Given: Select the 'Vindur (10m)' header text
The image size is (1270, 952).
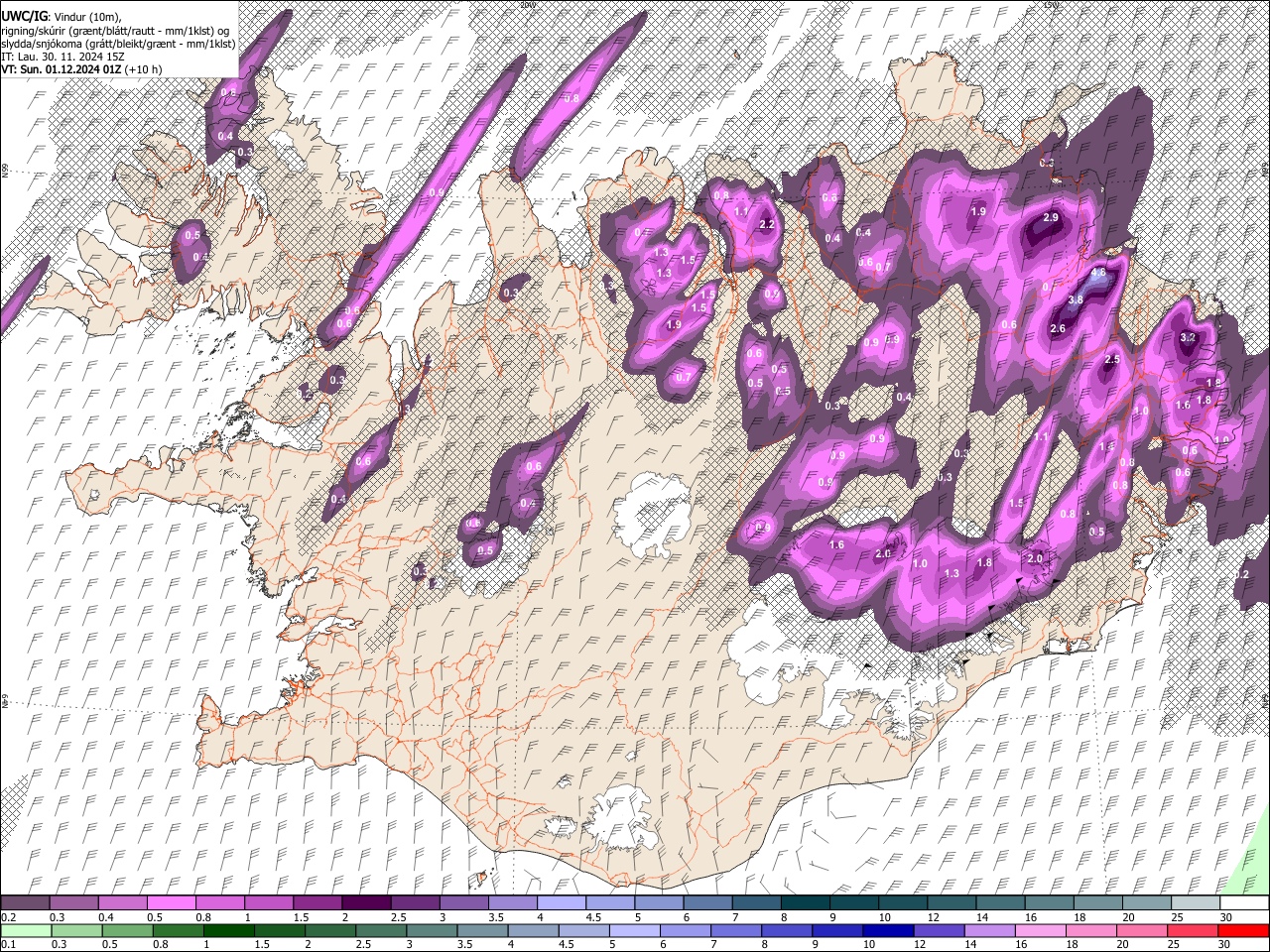Looking at the screenshot, I should (86, 17).
